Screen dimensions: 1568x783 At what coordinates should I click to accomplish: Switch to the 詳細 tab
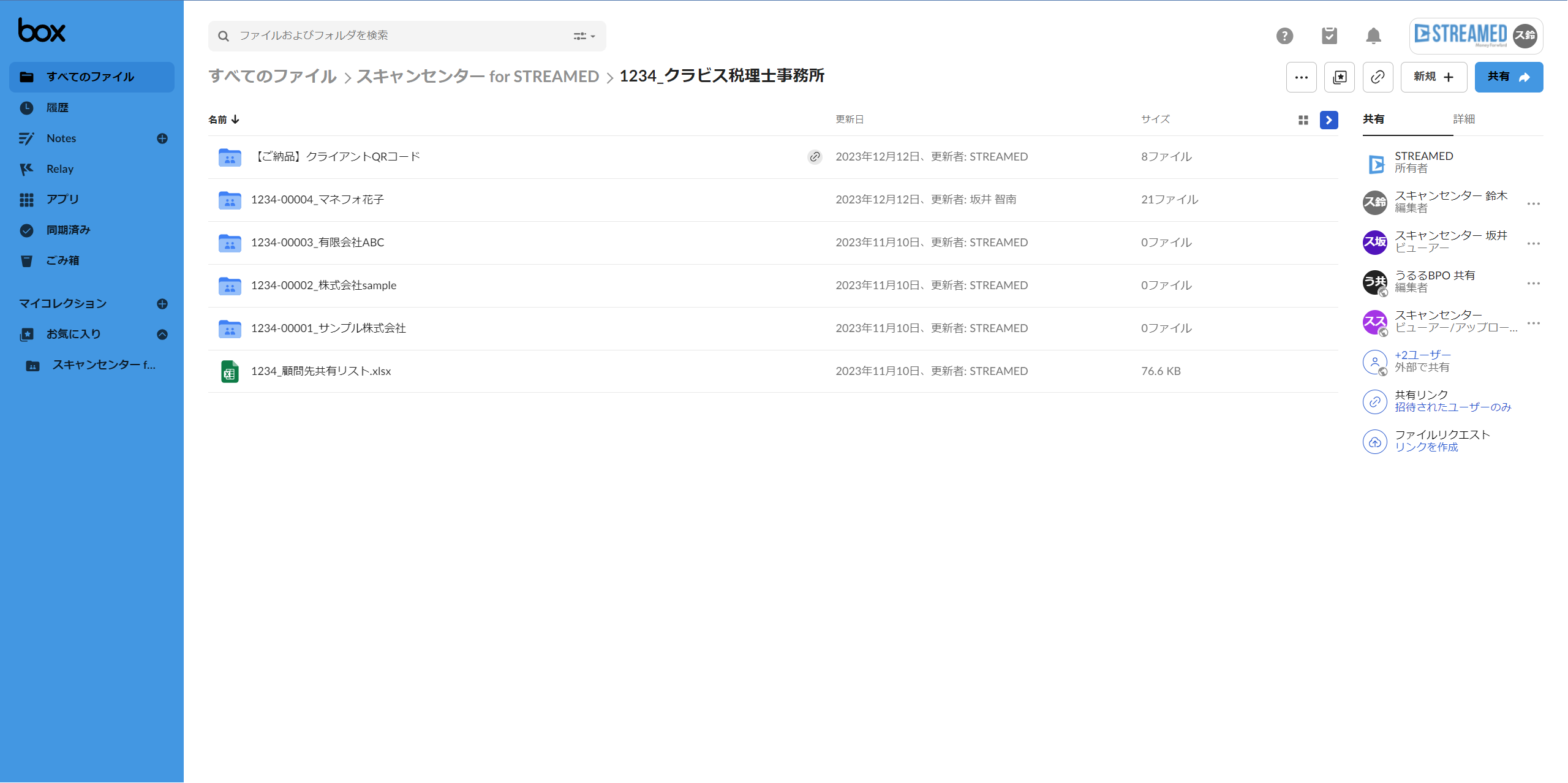pyautogui.click(x=1463, y=119)
